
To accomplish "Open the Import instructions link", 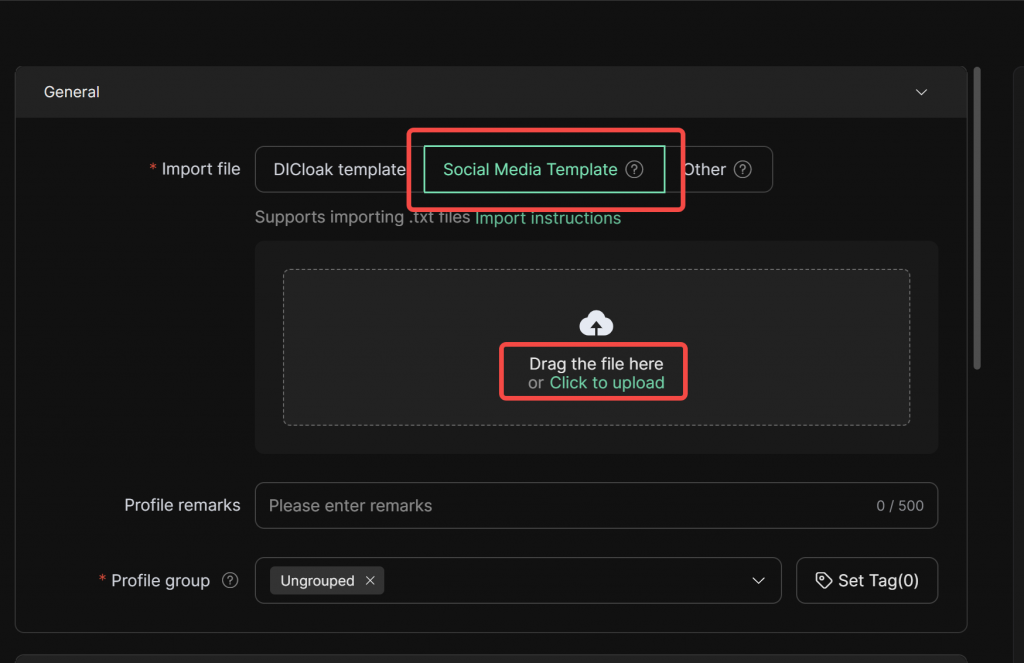I will pyautogui.click(x=548, y=218).
